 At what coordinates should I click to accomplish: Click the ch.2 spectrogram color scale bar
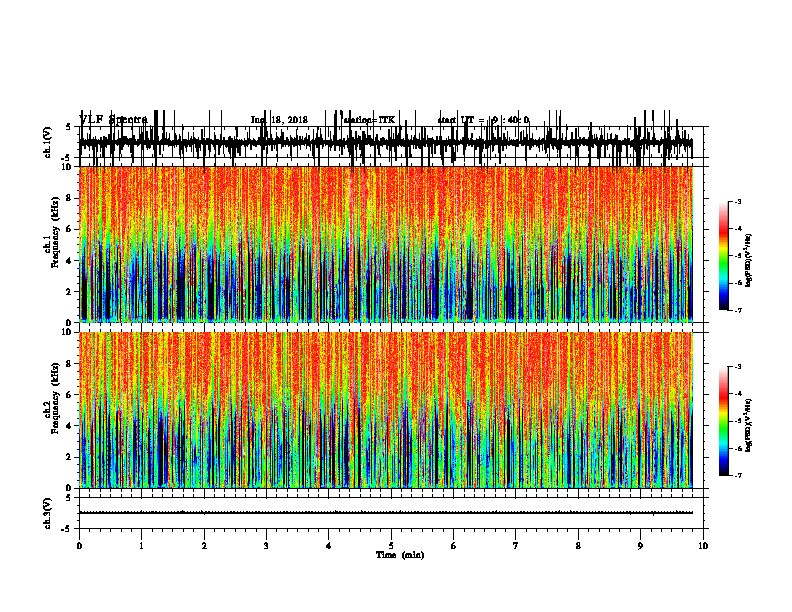coord(724,421)
